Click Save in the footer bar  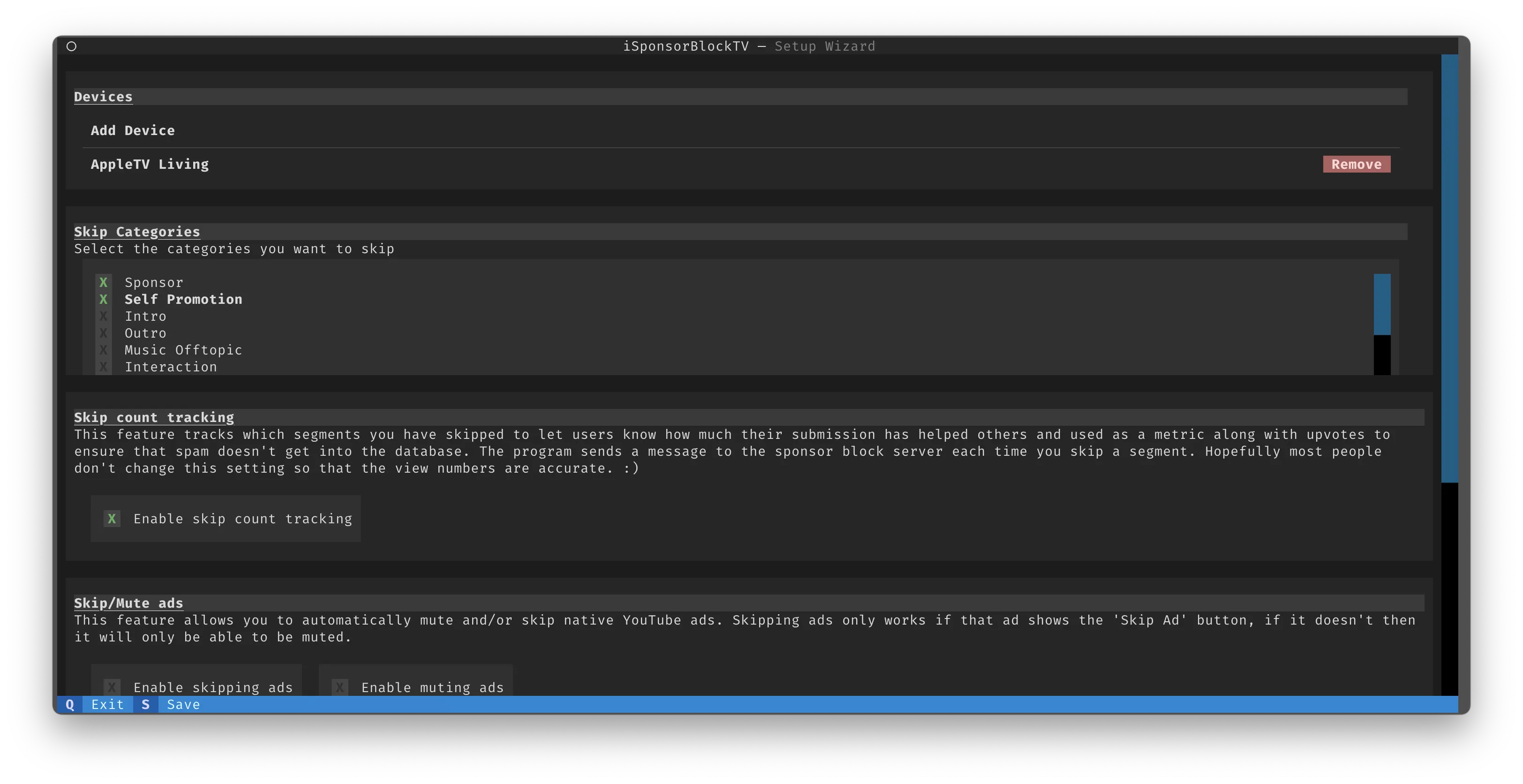coord(183,704)
